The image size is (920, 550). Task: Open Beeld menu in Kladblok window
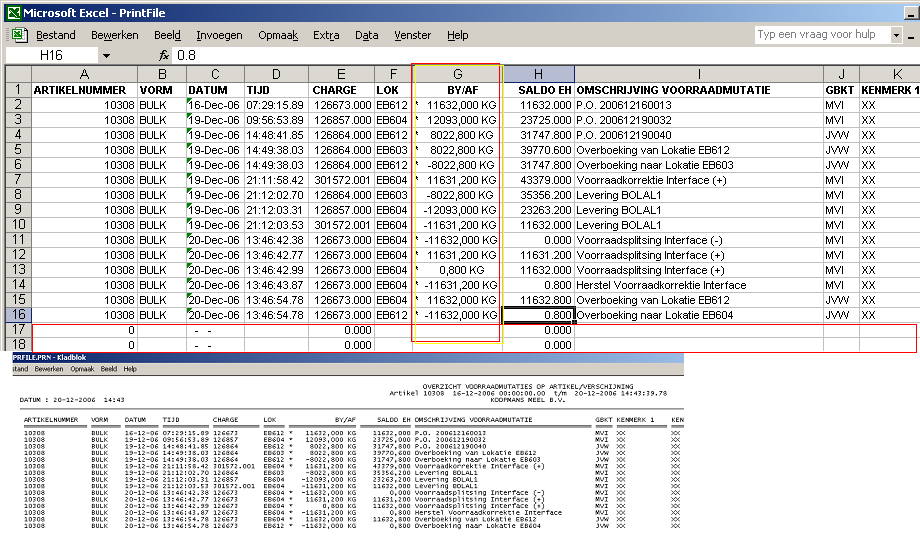pos(109,369)
